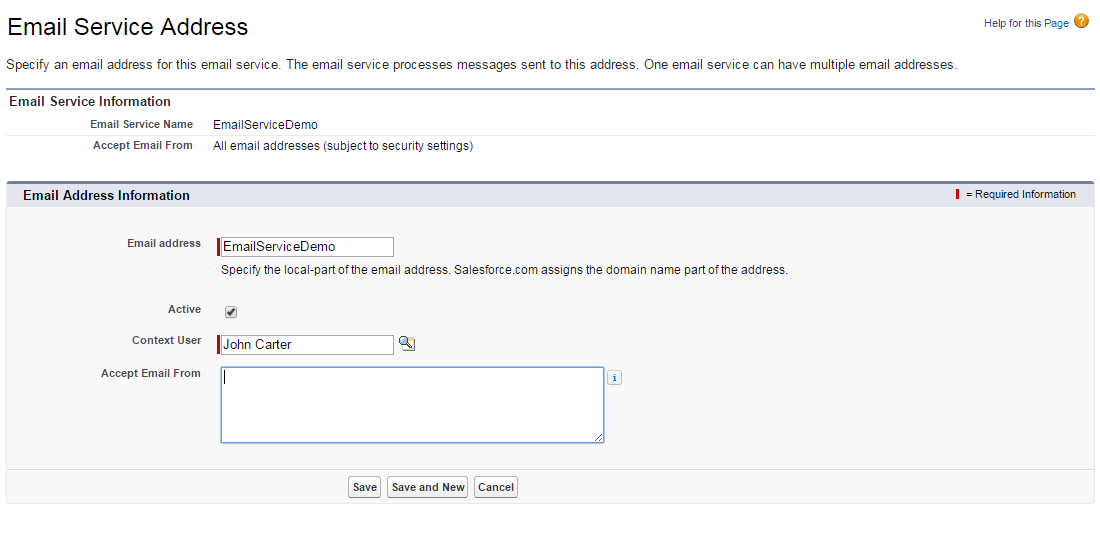This screenshot has width=1100, height=545.
Task: Click the Email Service Address page title
Action: pyautogui.click(x=128, y=27)
